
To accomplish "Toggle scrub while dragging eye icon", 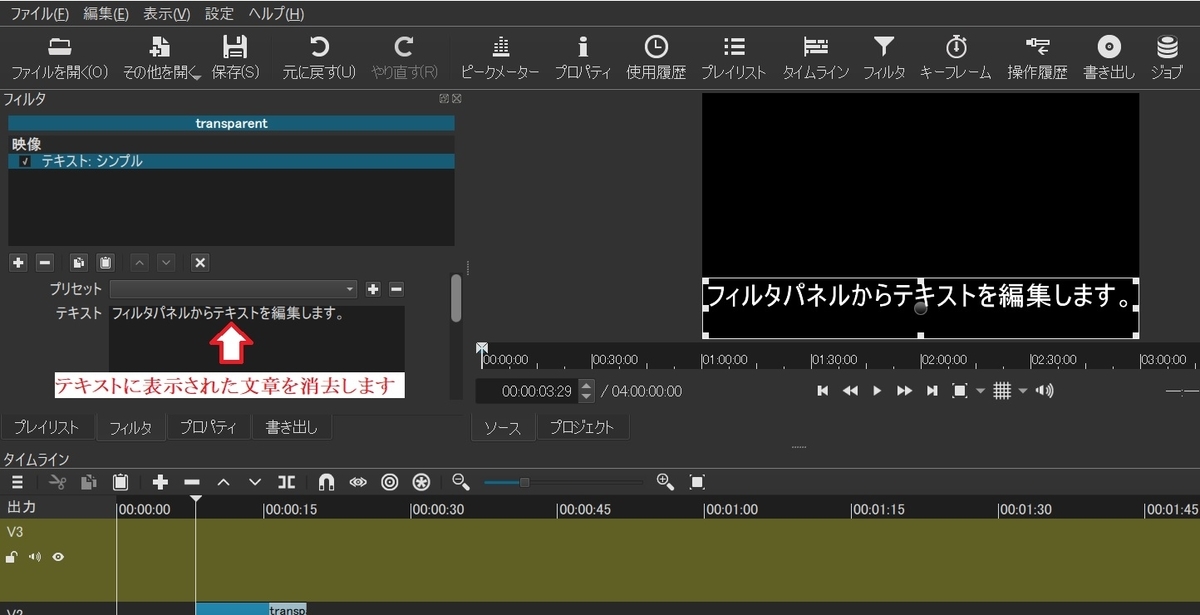I will 358,482.
